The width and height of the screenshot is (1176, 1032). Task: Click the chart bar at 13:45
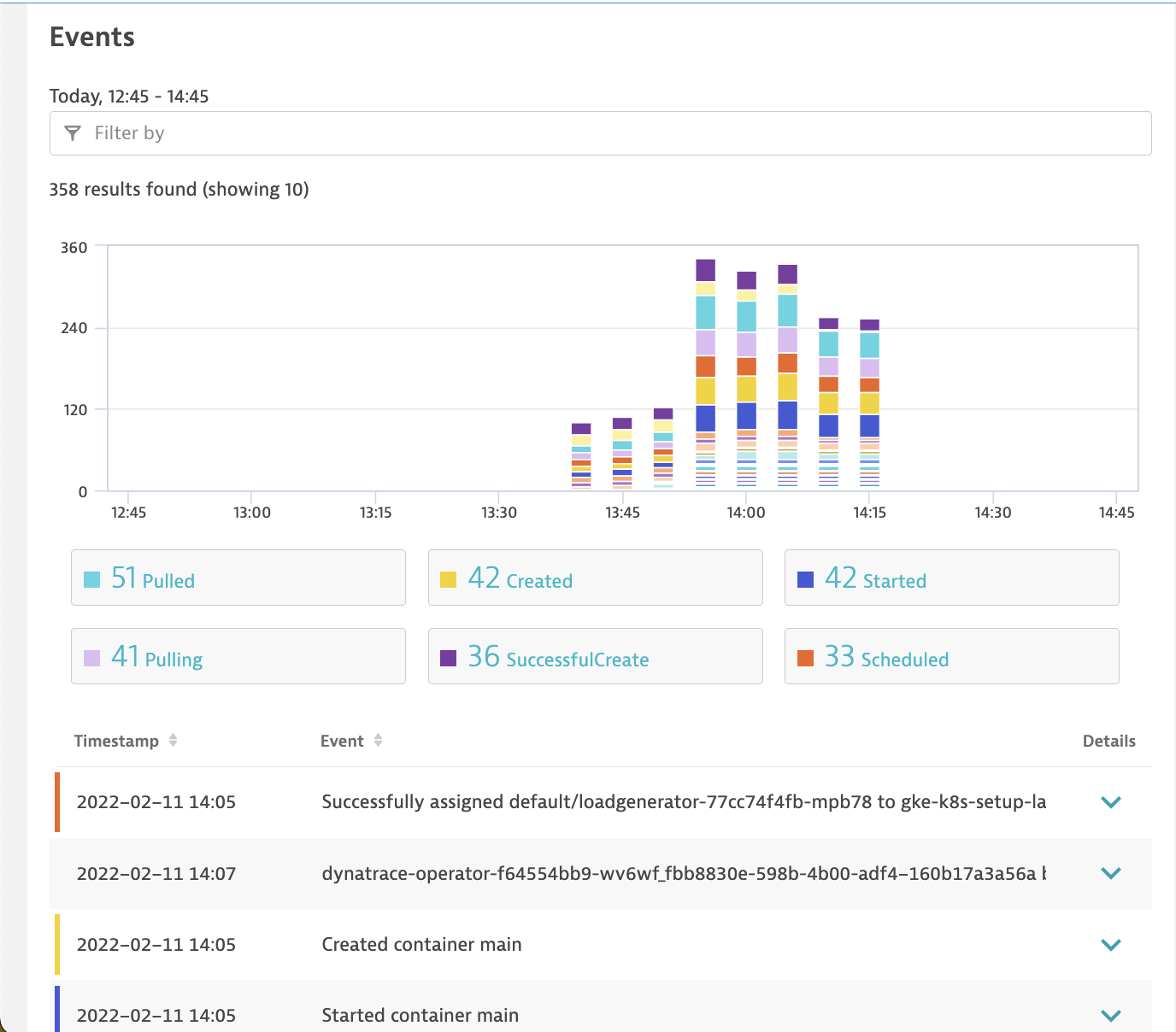tap(622, 454)
